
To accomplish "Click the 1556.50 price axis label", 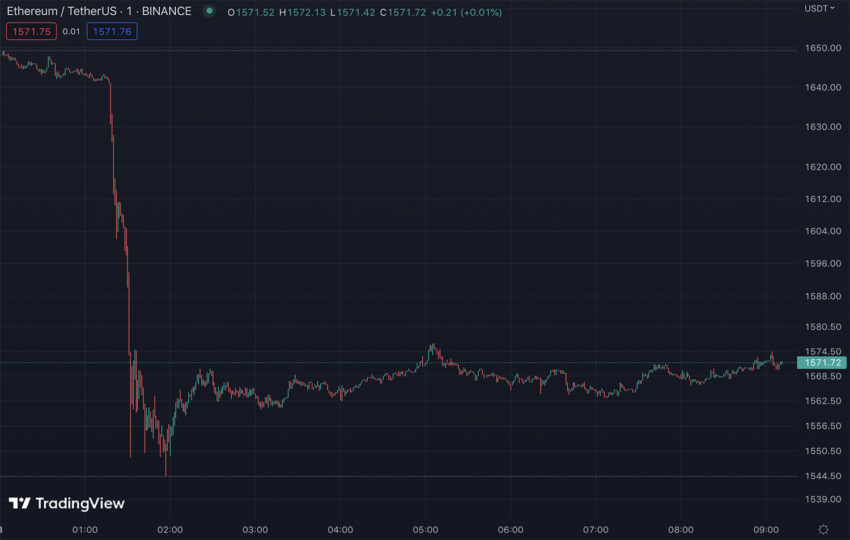I will (823, 426).
